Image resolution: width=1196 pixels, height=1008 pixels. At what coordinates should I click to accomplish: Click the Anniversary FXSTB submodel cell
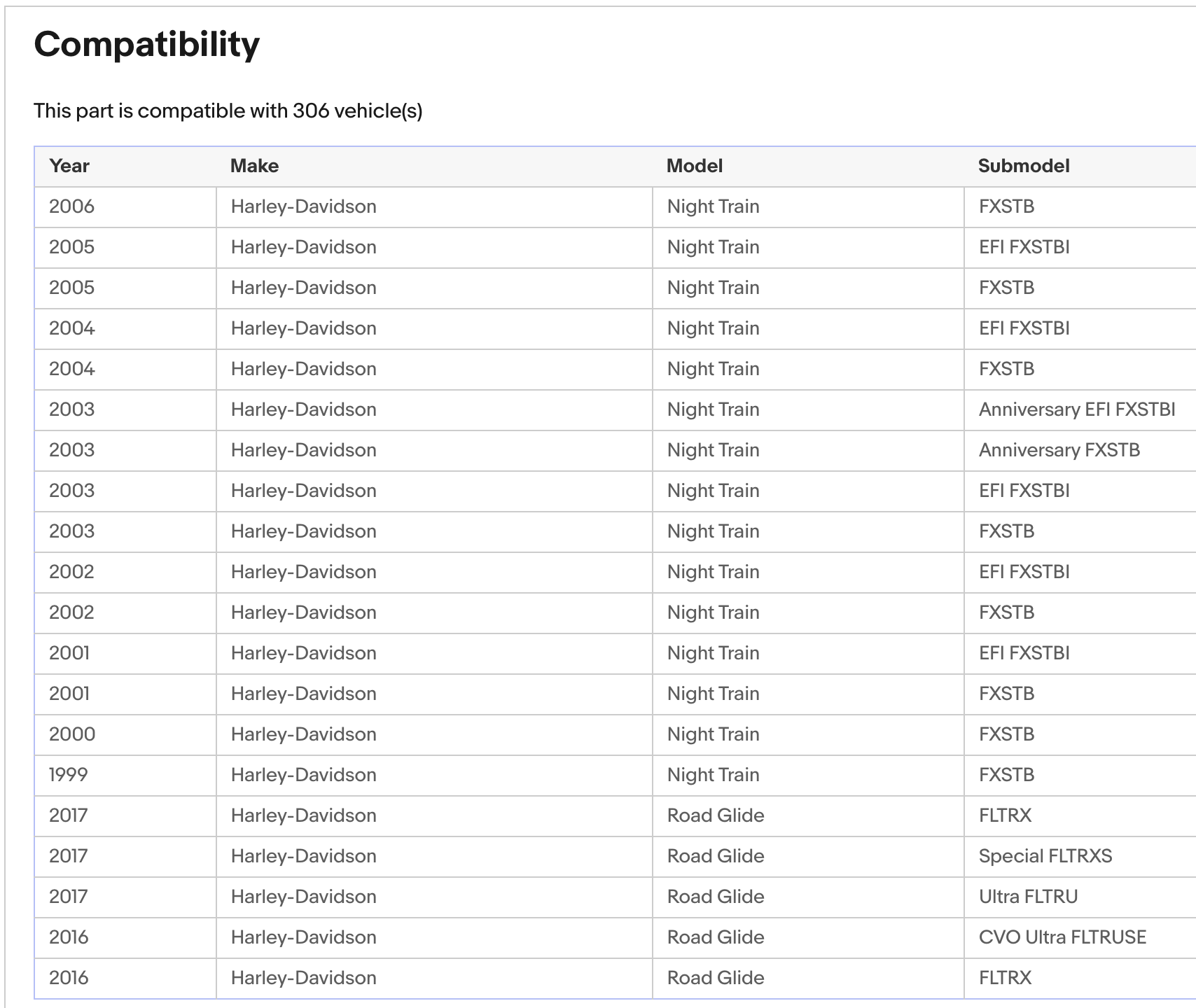pos(1059,450)
